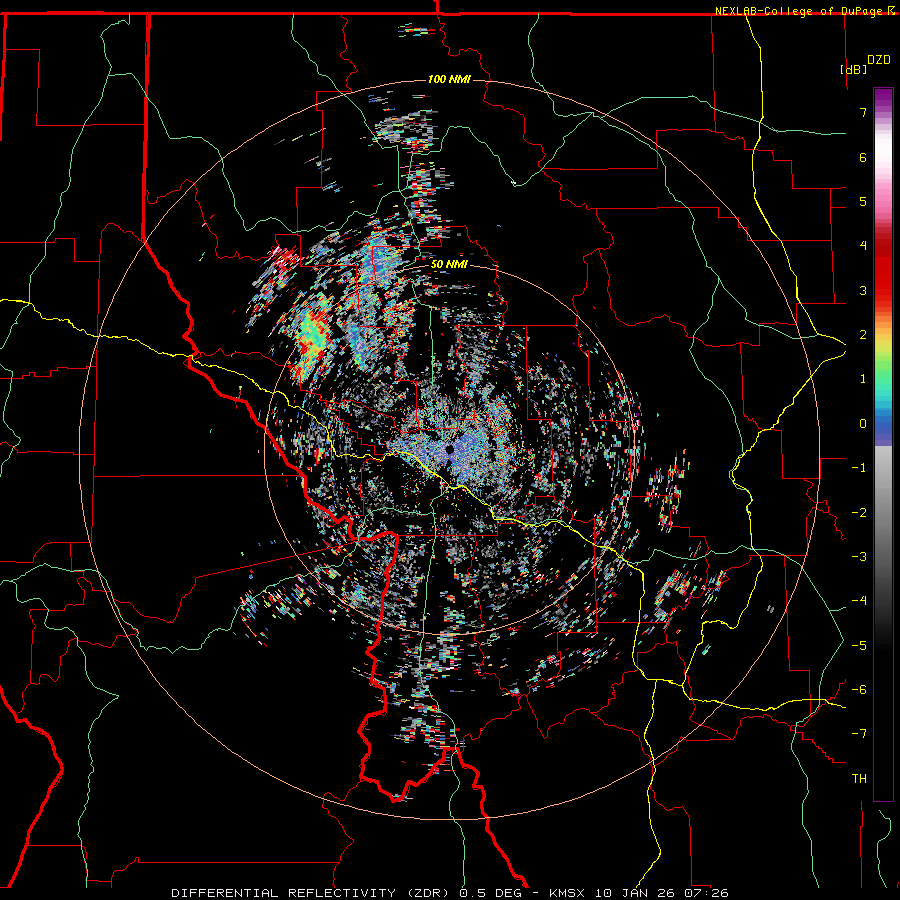Click the DZD legend title
The height and width of the screenshot is (900, 900).
[878, 60]
